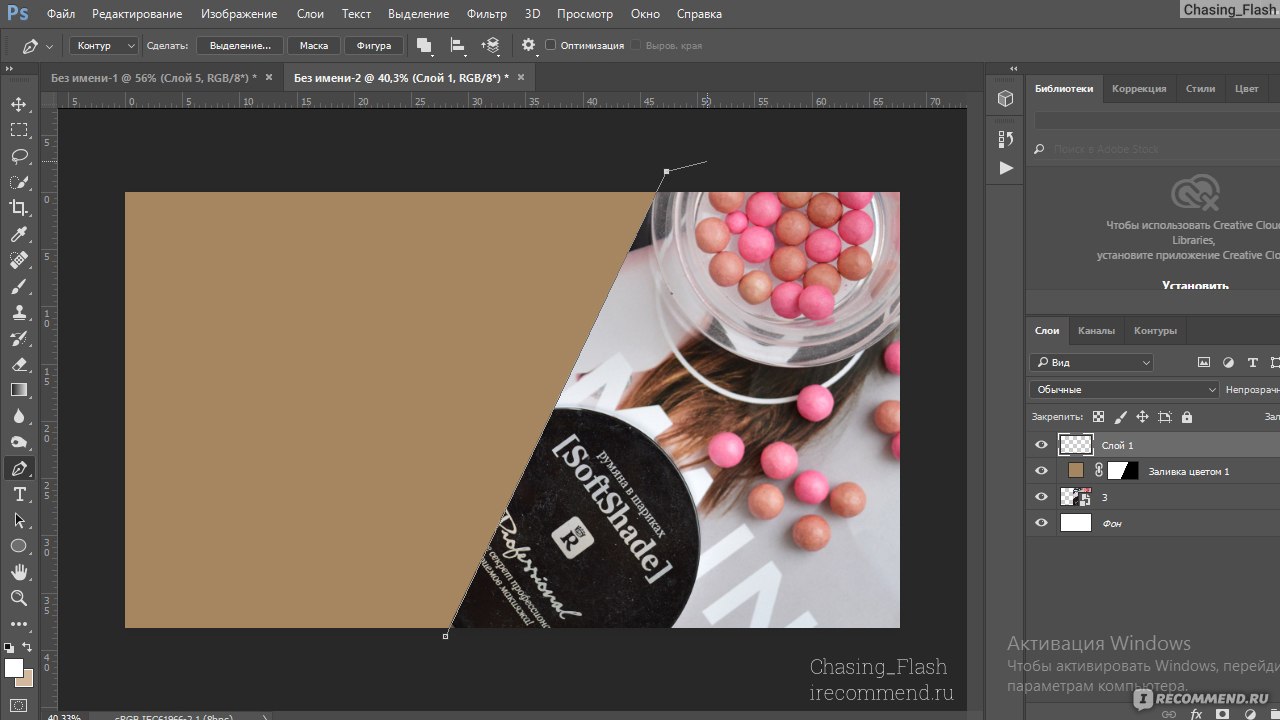Click the fill layer brown color thumbnail
The width and height of the screenshot is (1280, 720).
coord(1076,471)
